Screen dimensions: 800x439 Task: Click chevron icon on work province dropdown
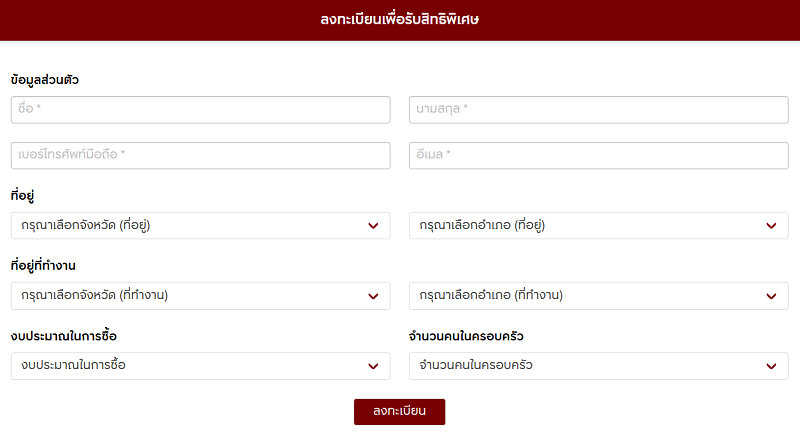pyautogui.click(x=373, y=296)
